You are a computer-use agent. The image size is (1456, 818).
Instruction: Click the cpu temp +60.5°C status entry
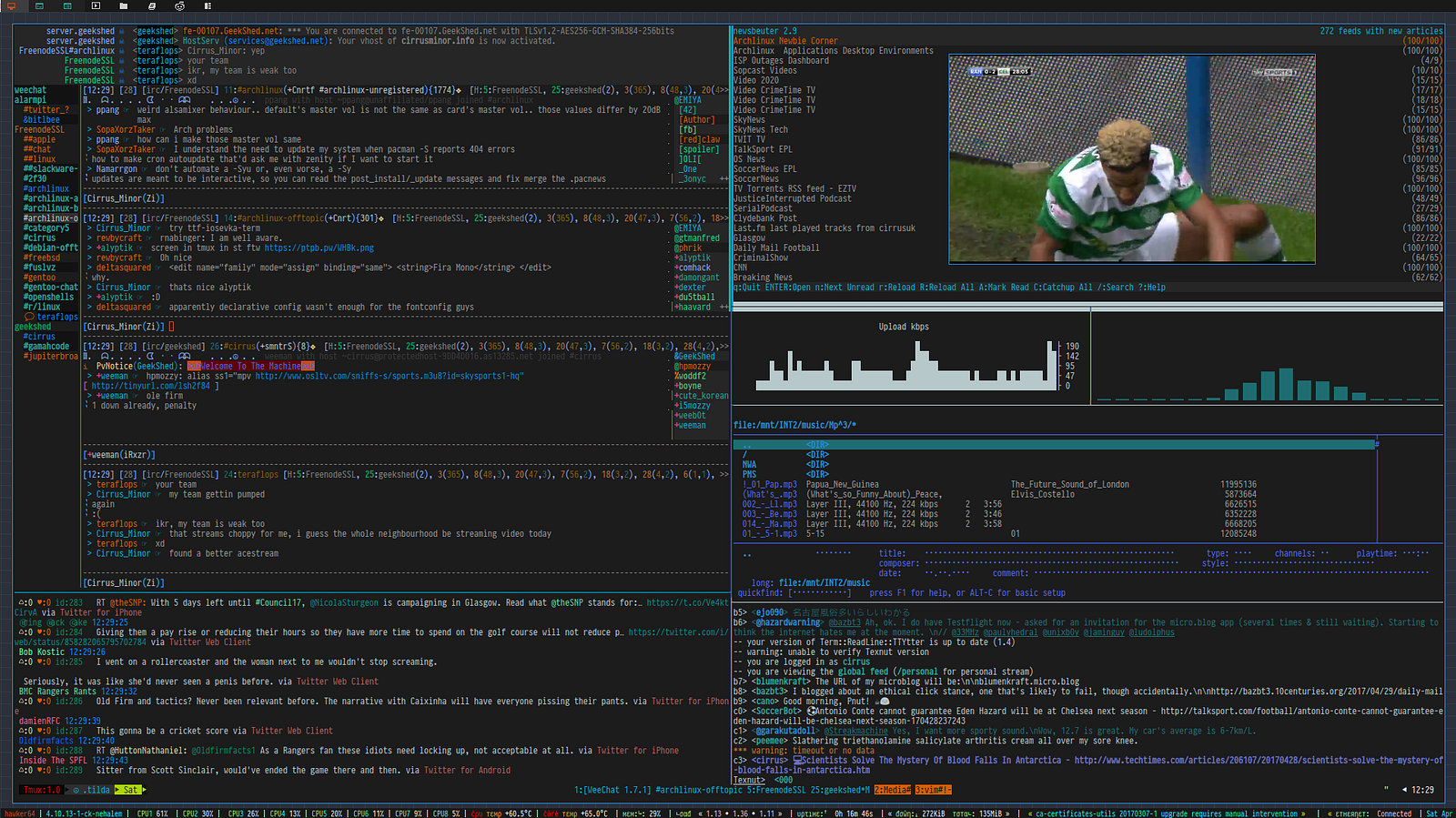pyautogui.click(x=502, y=813)
